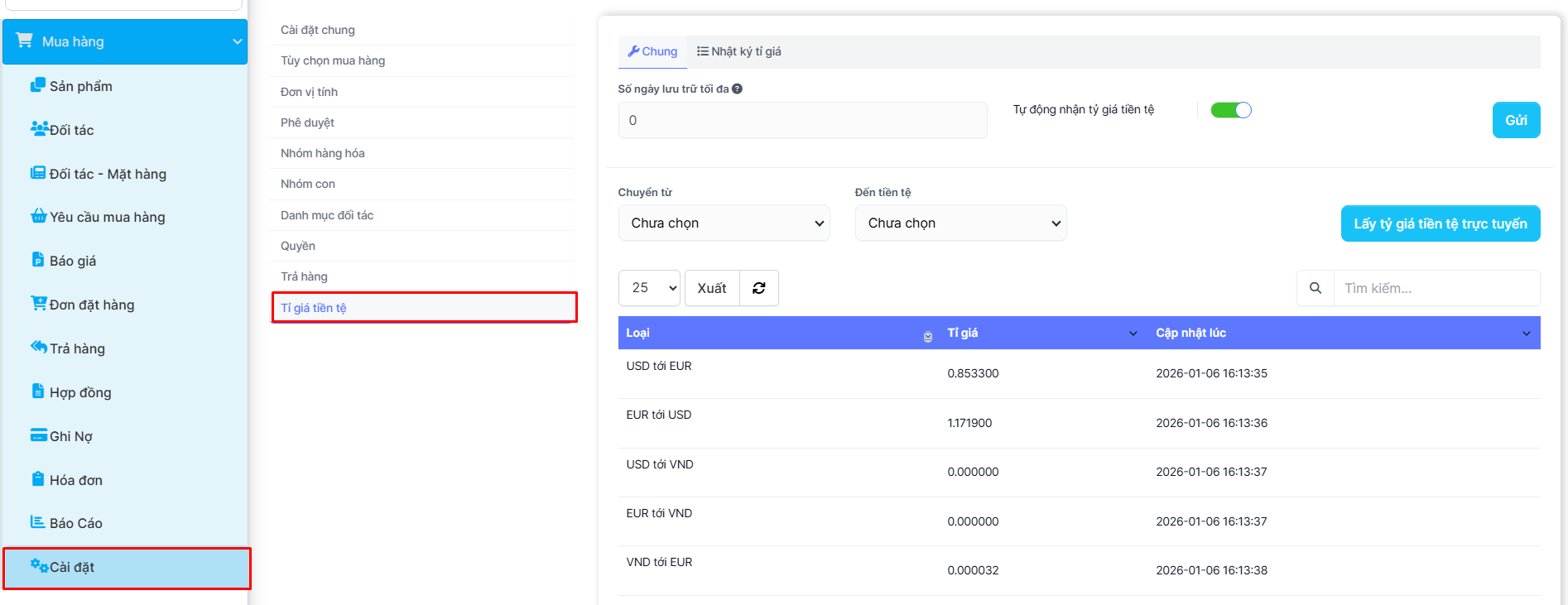The height and width of the screenshot is (605, 1568).
Task: Click the search magnifier icon
Action: point(1315,288)
